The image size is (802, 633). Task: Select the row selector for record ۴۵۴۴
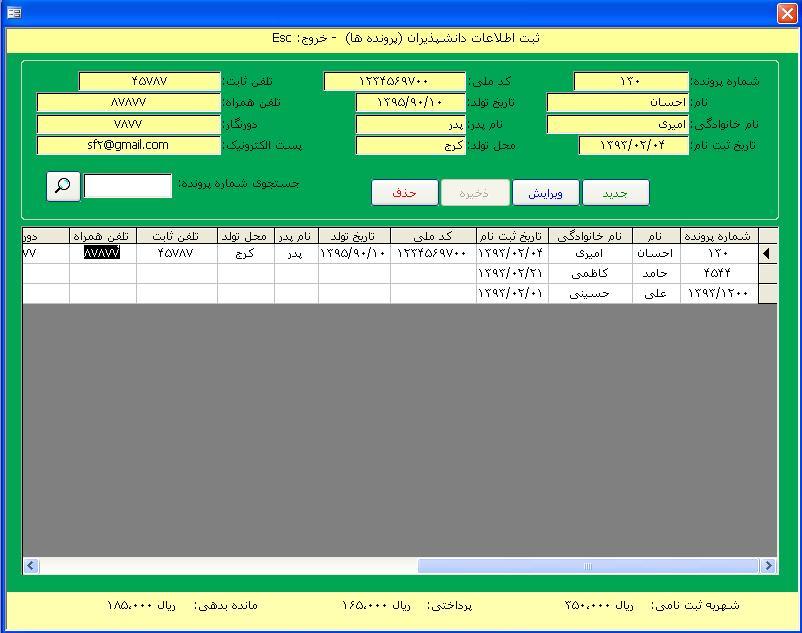767,273
